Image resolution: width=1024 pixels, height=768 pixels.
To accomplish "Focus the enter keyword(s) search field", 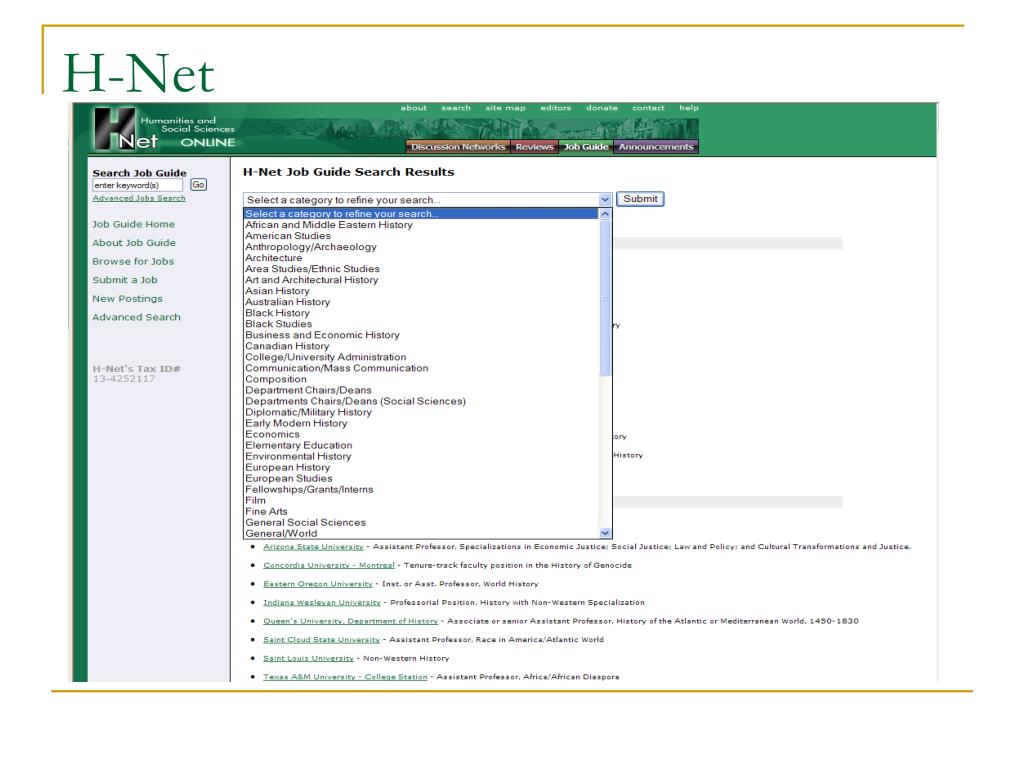I will (137, 185).
